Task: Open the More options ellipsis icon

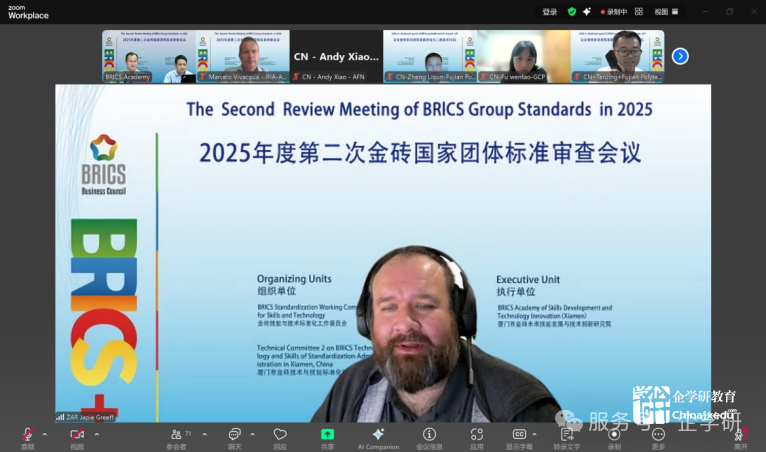Action: (x=659, y=434)
